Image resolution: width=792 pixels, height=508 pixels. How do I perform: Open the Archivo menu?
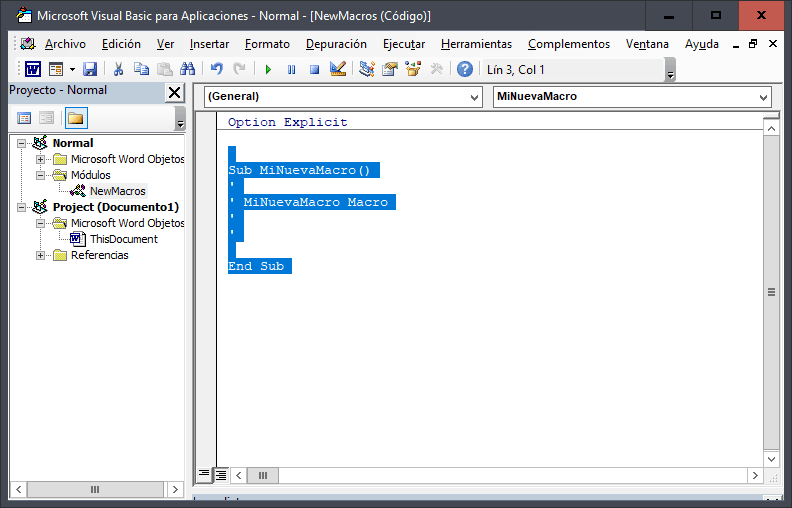click(65, 44)
